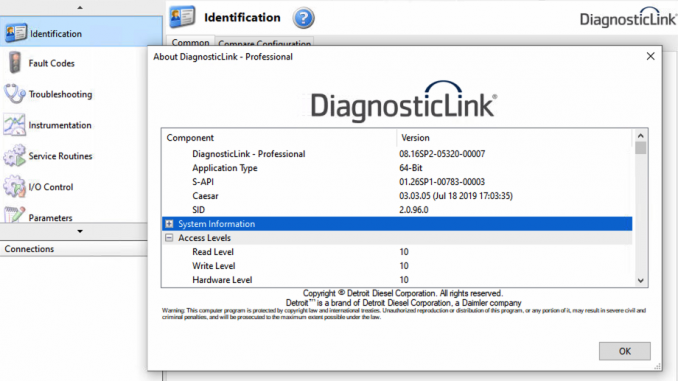Select the Read Level row

(x=397, y=252)
